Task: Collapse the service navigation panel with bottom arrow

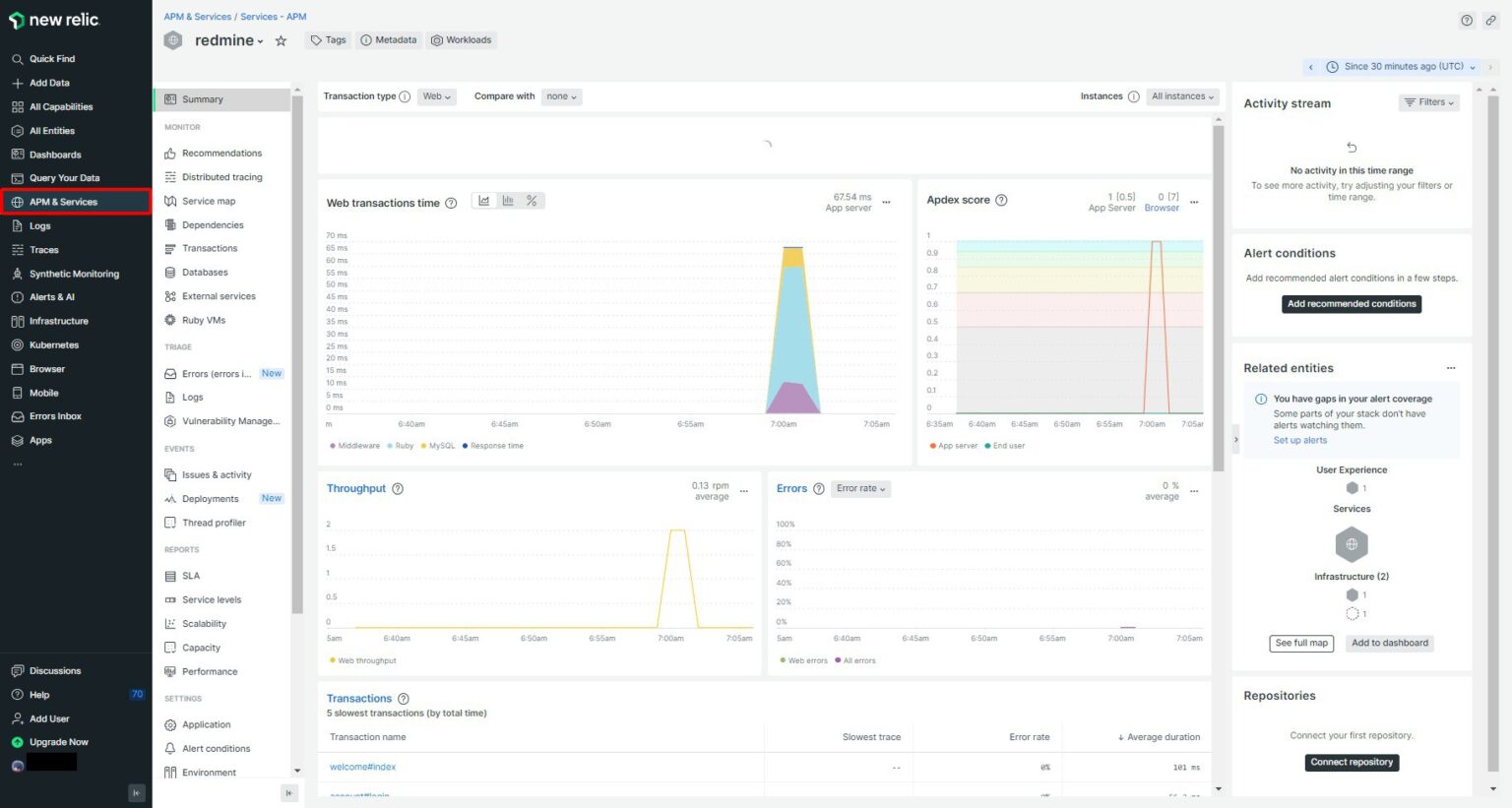Action: click(289, 792)
